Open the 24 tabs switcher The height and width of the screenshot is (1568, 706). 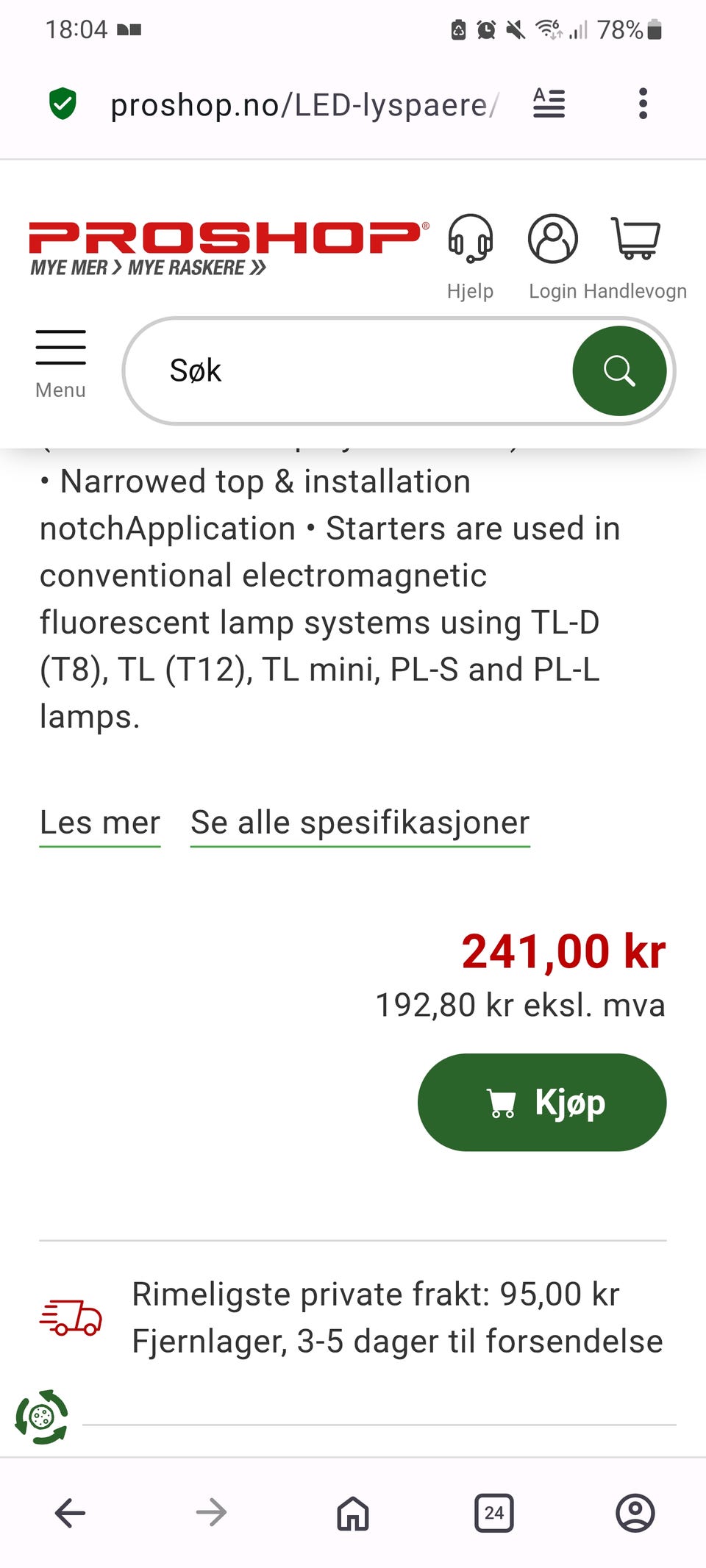(494, 1513)
